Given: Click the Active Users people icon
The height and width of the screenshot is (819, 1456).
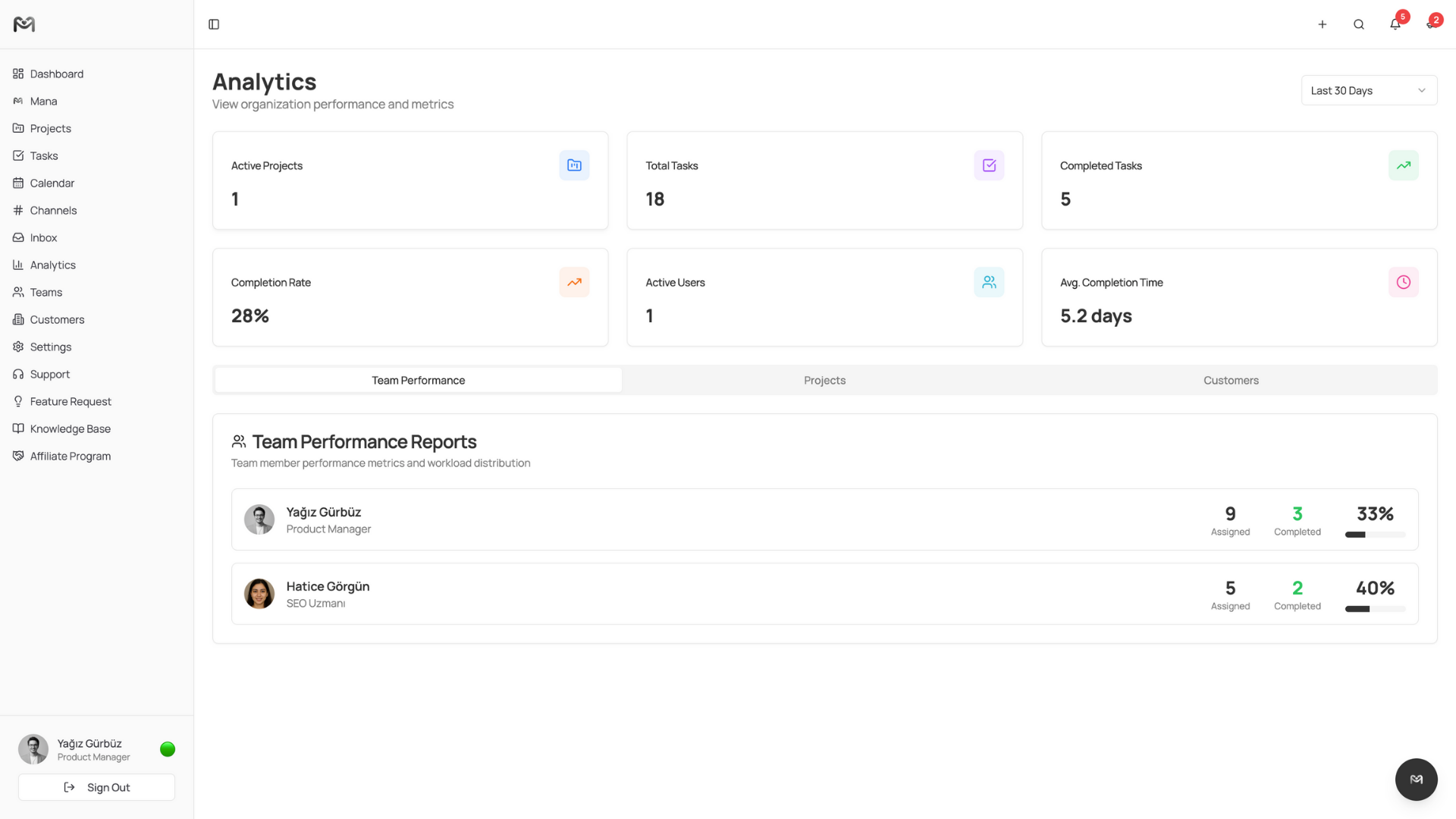Looking at the screenshot, I should click(x=989, y=282).
